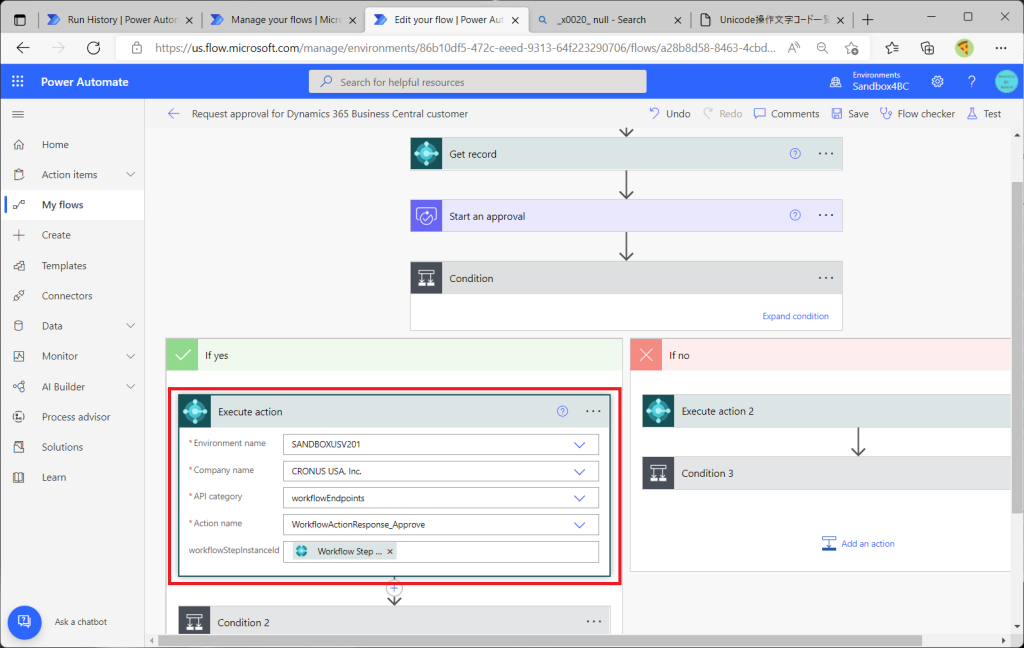Open more options for Condition step
The image size is (1024, 648).
[825, 278]
